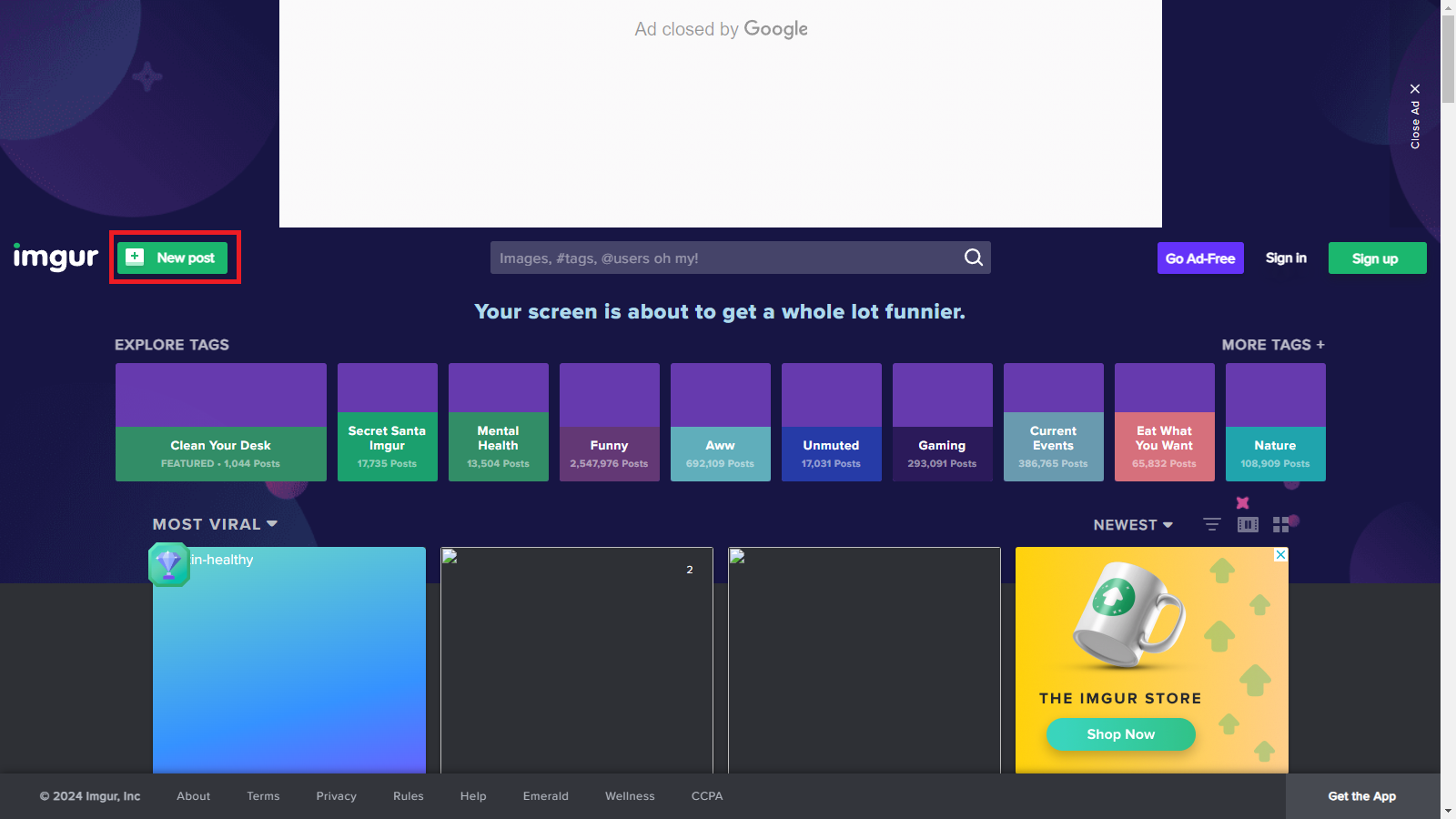The image size is (1456, 819).
Task: Open the Unmuted tag tile
Action: tap(832, 422)
